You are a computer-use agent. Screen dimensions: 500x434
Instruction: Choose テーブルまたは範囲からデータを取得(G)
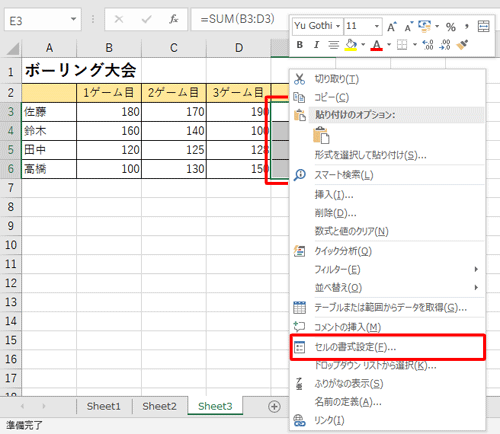click(x=387, y=307)
